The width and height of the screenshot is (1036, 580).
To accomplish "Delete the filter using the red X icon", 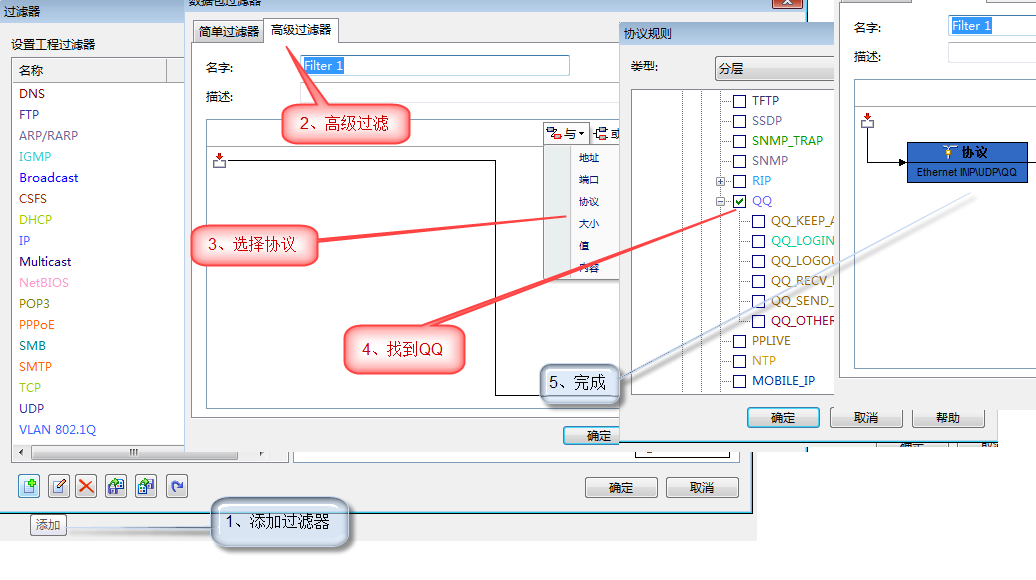I will pos(87,485).
